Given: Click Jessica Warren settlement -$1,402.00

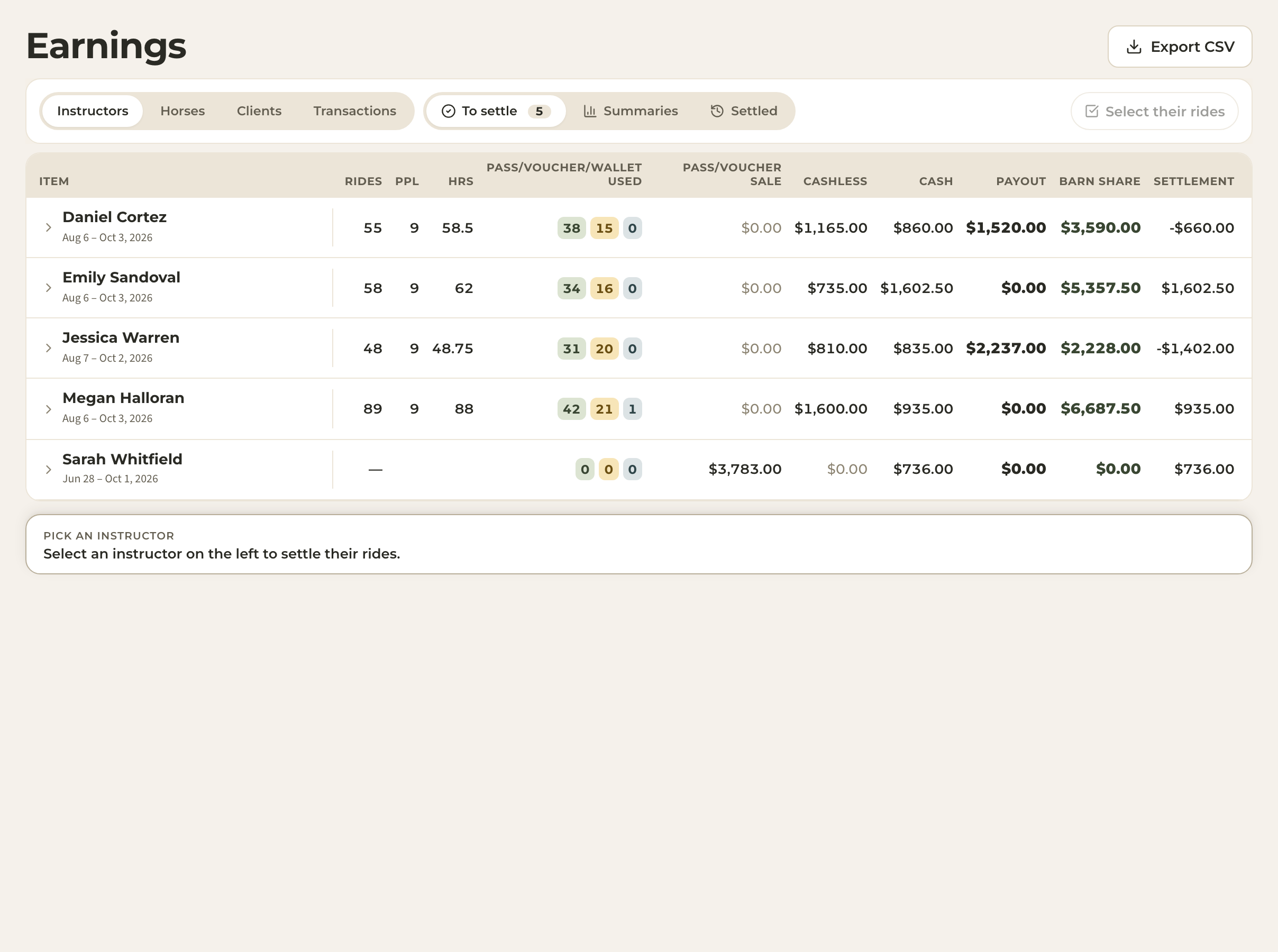Looking at the screenshot, I should click(1195, 349).
